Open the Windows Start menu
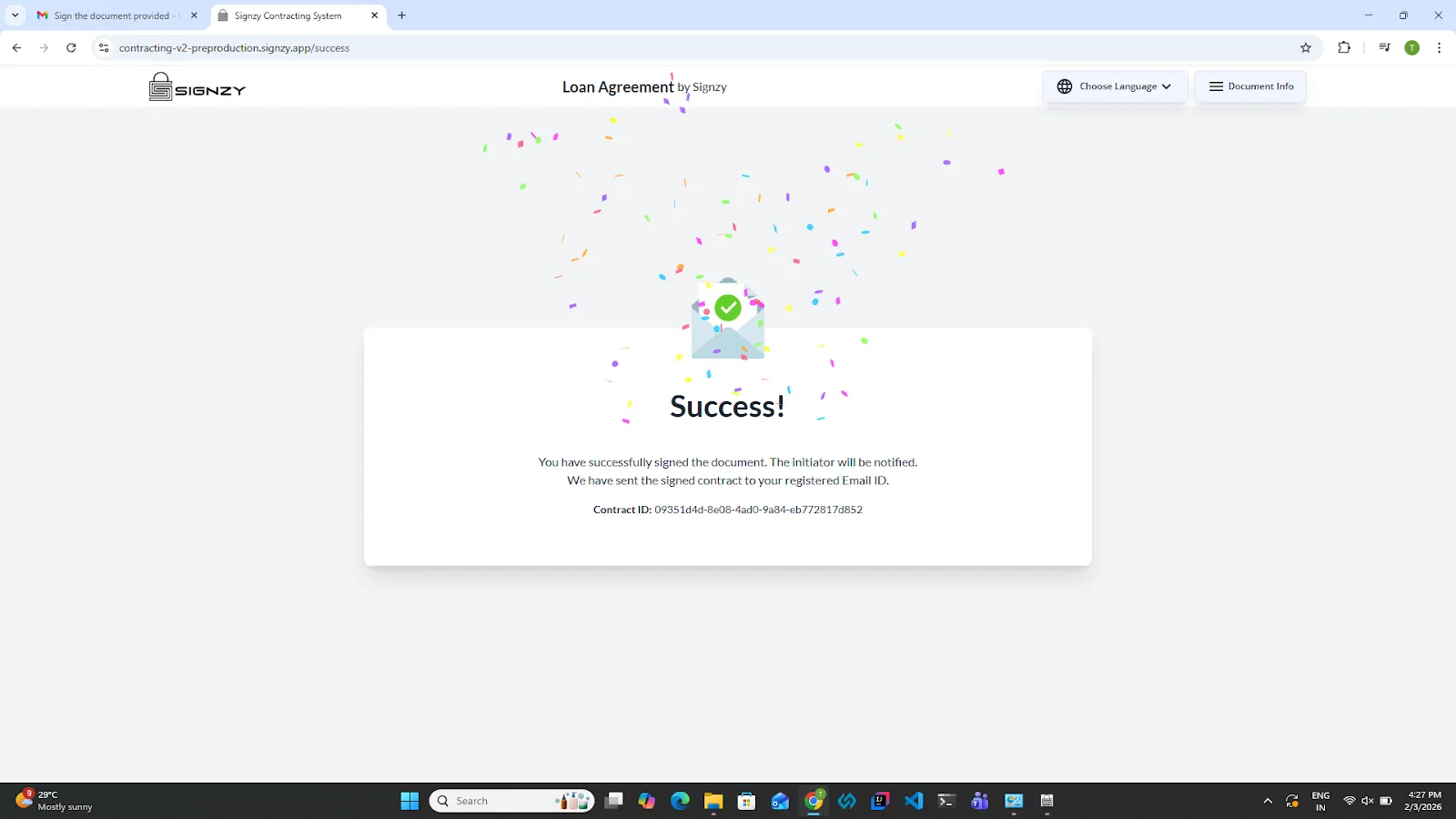The width and height of the screenshot is (1456, 819). pos(409,801)
